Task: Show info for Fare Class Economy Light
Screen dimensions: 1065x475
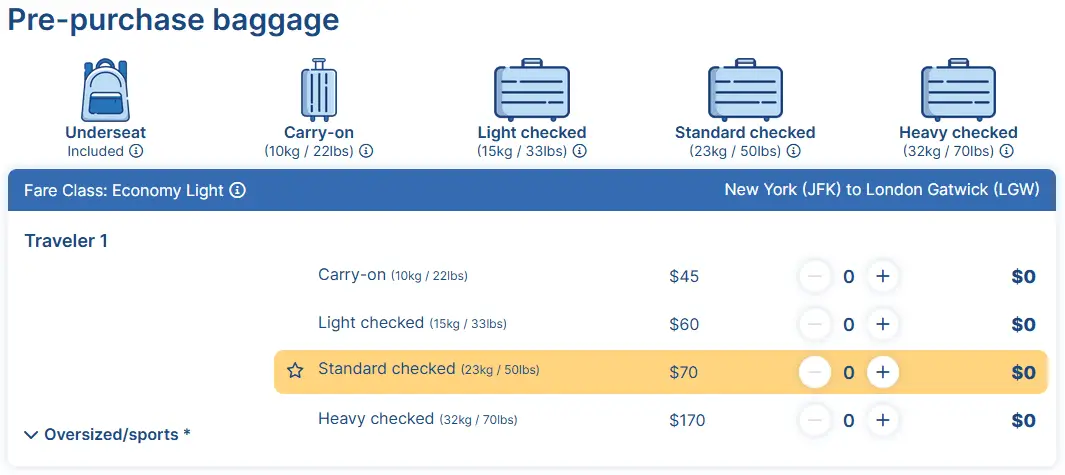Action: click(238, 190)
